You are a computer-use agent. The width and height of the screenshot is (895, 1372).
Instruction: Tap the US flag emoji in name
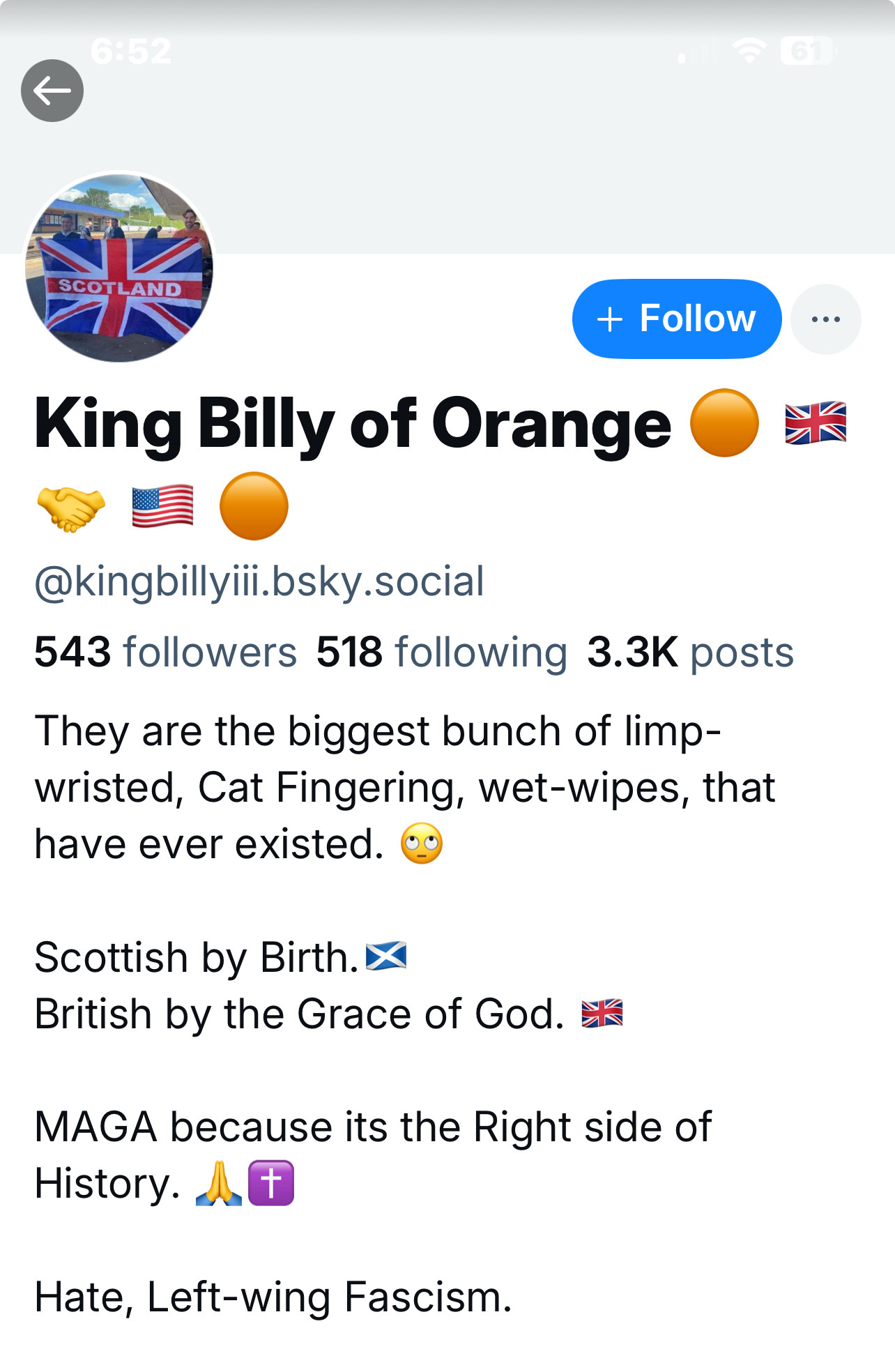click(x=162, y=507)
